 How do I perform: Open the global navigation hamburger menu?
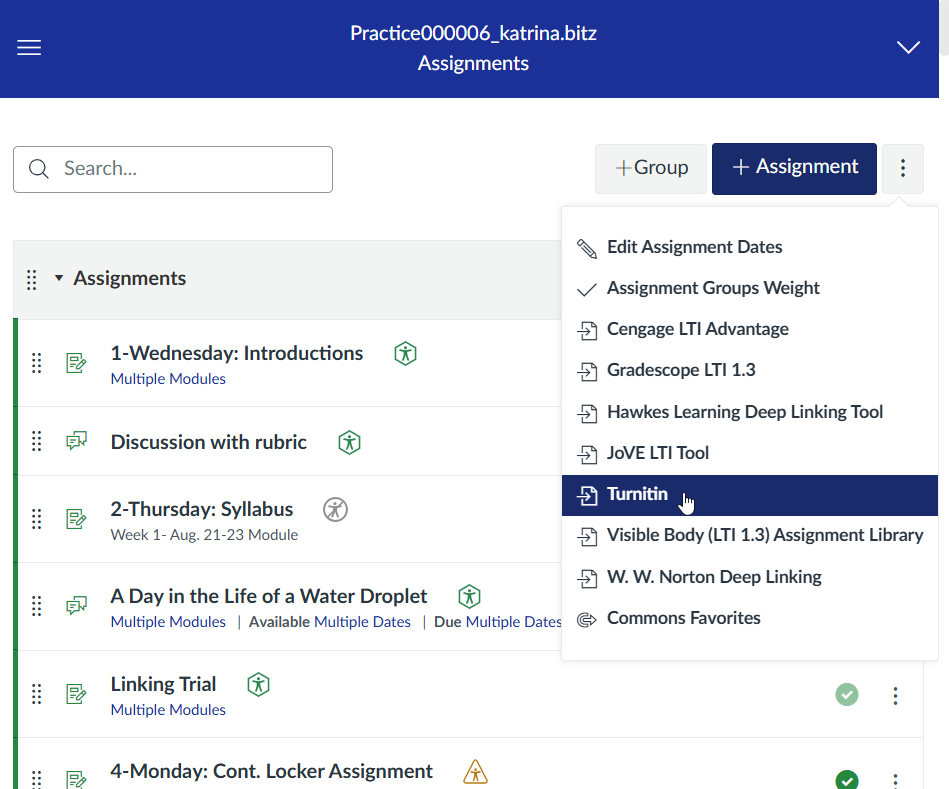tap(28, 47)
